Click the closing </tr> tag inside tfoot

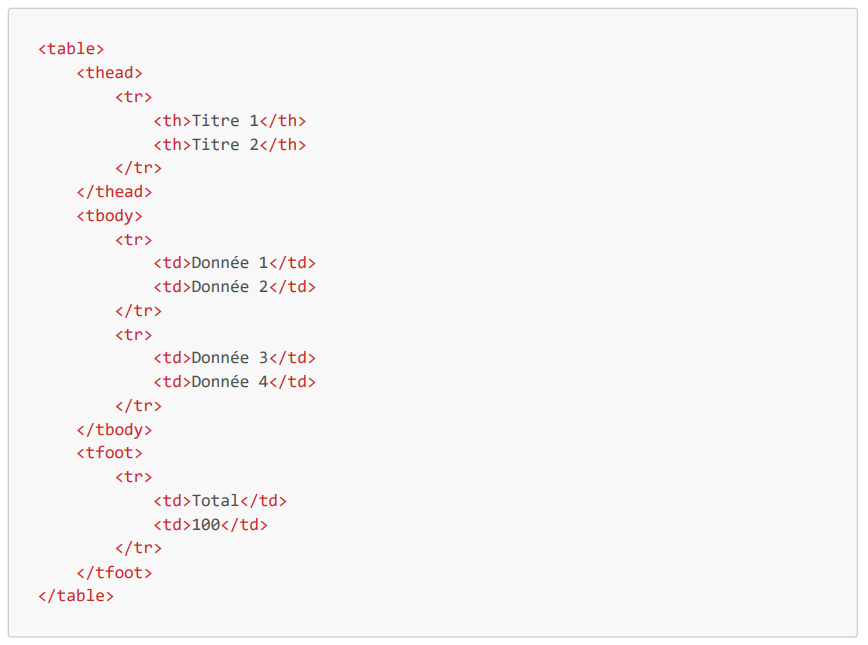click(138, 548)
